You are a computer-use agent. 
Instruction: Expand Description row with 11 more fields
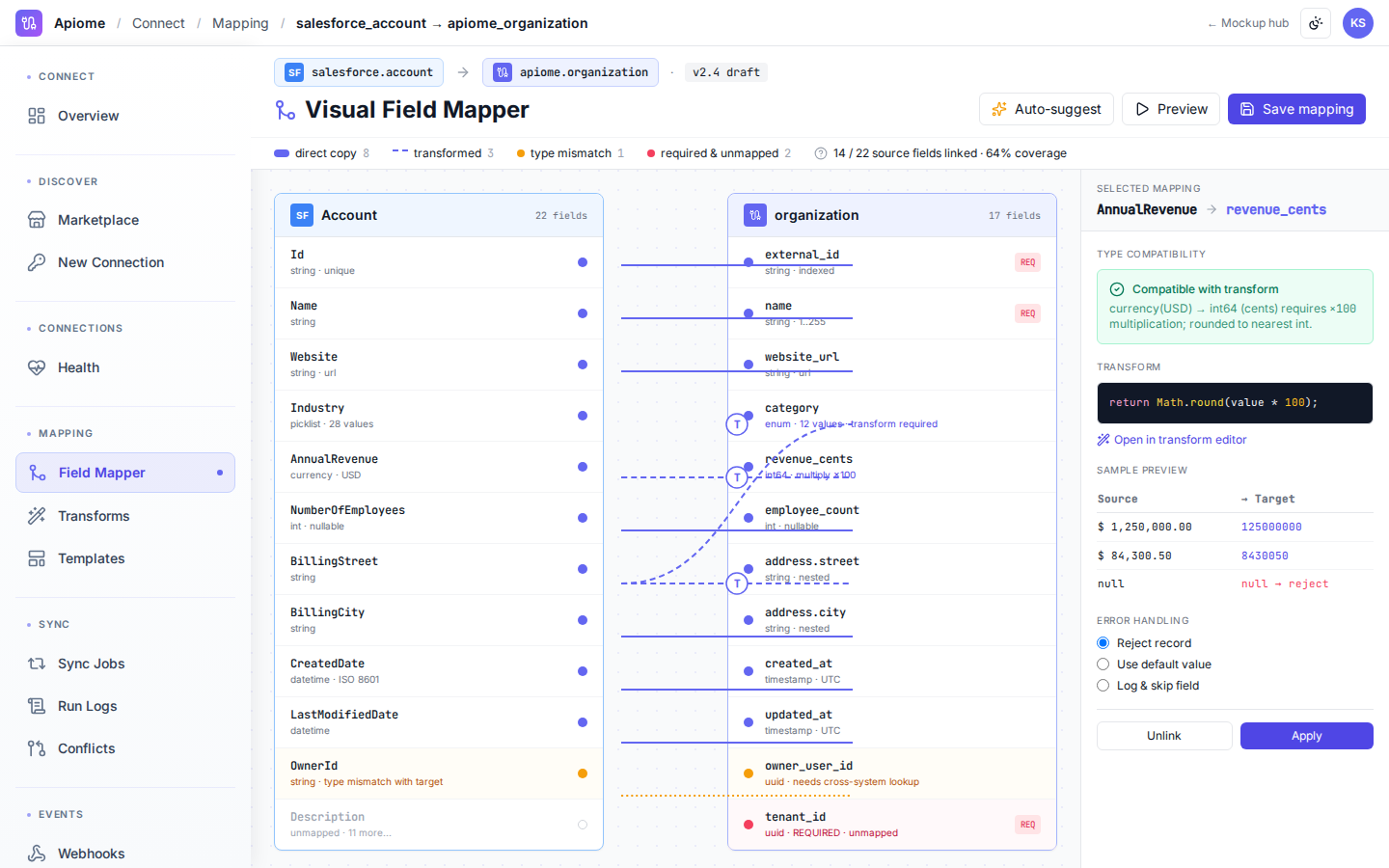[x=439, y=825]
